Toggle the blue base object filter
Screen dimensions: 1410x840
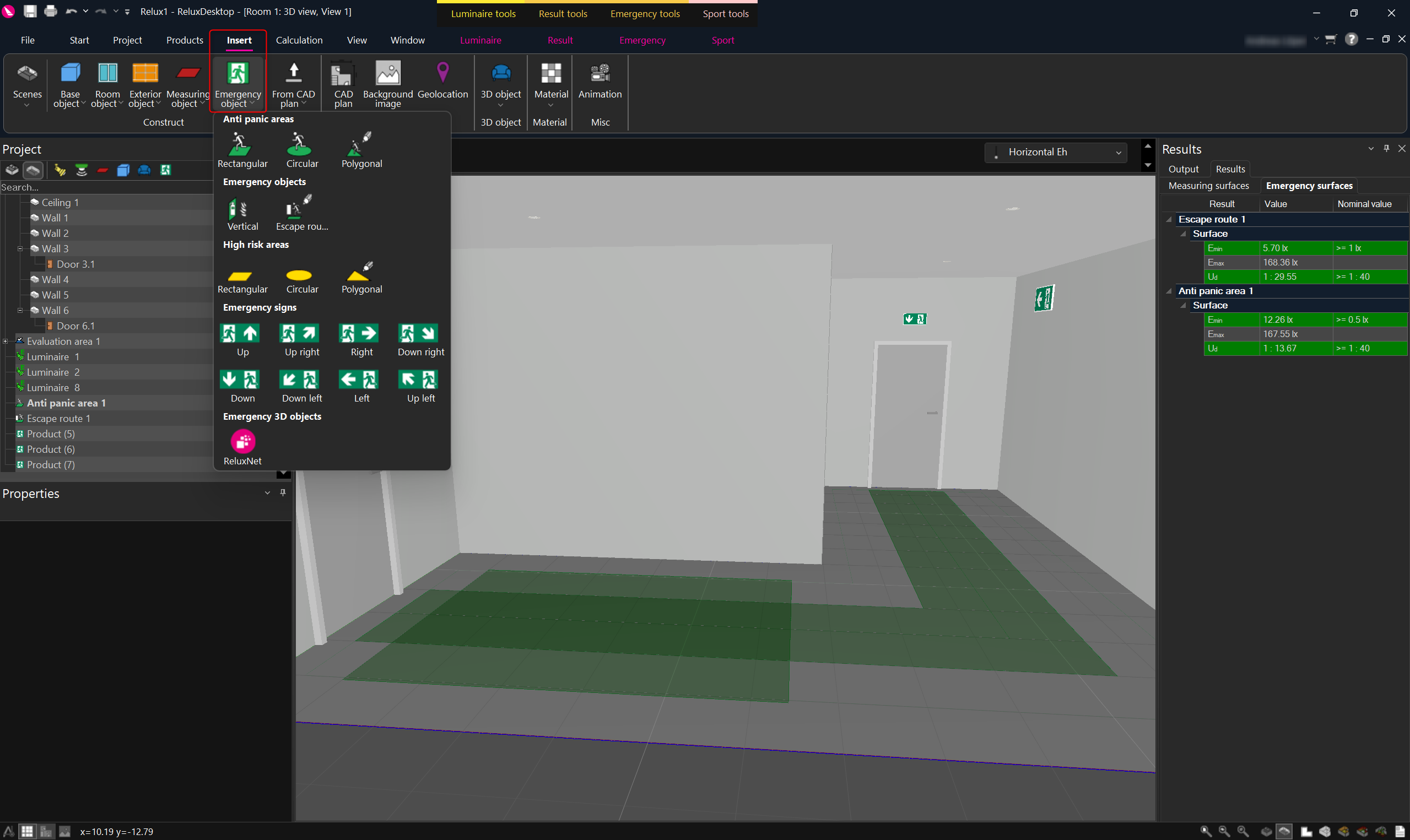point(123,170)
